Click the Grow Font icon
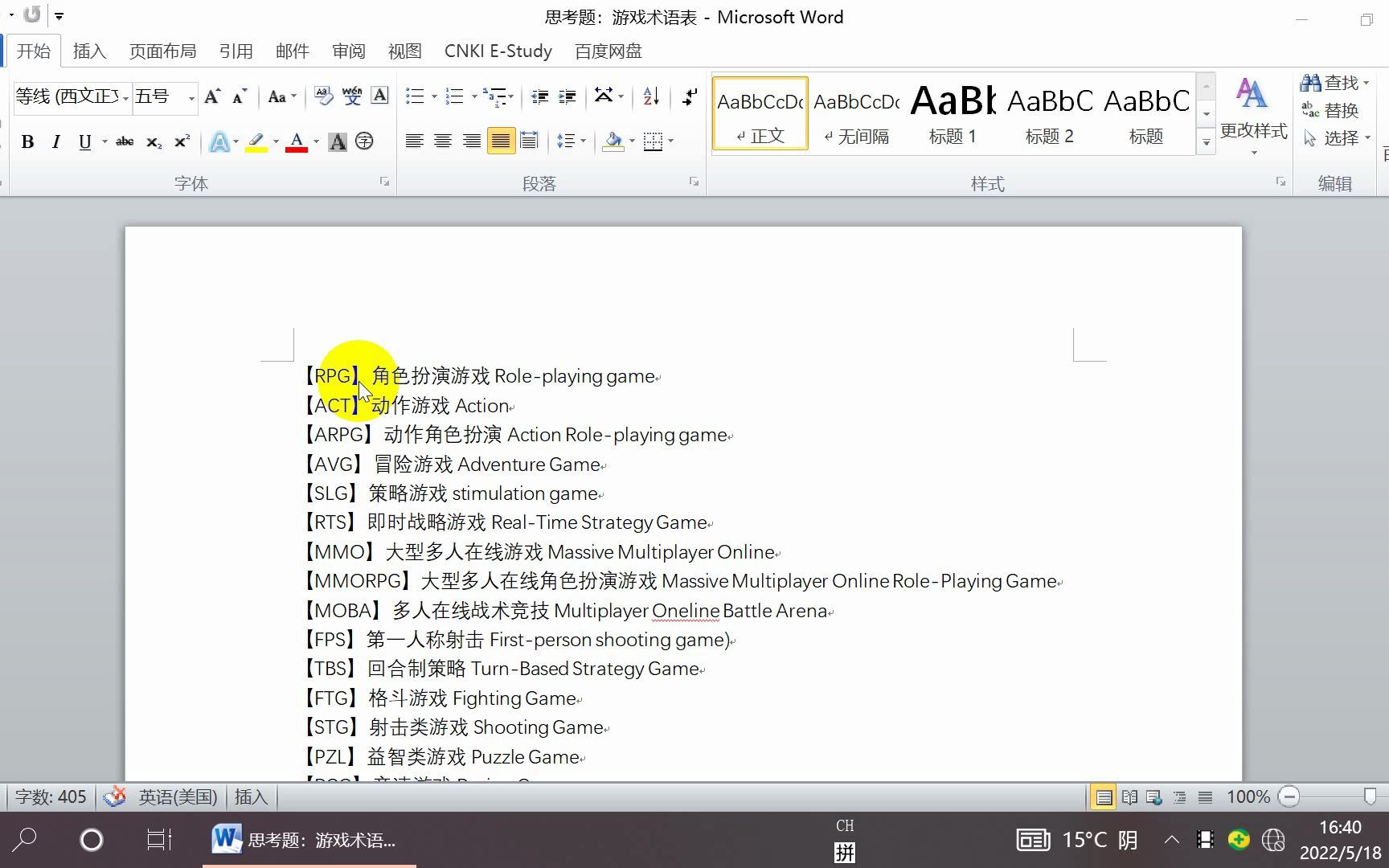This screenshot has width=1389, height=868. tap(212, 97)
